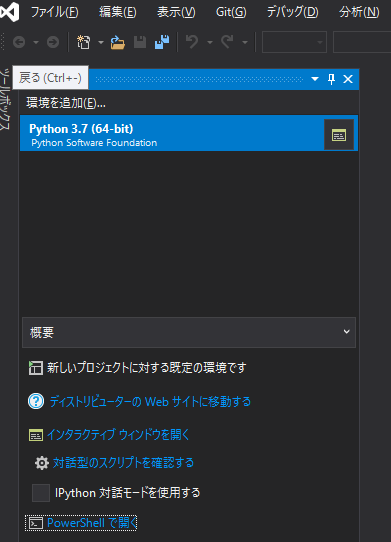The height and width of the screenshot is (542, 391).
Task: Click interactive window icon on Python 3.7 row
Action: [339, 135]
